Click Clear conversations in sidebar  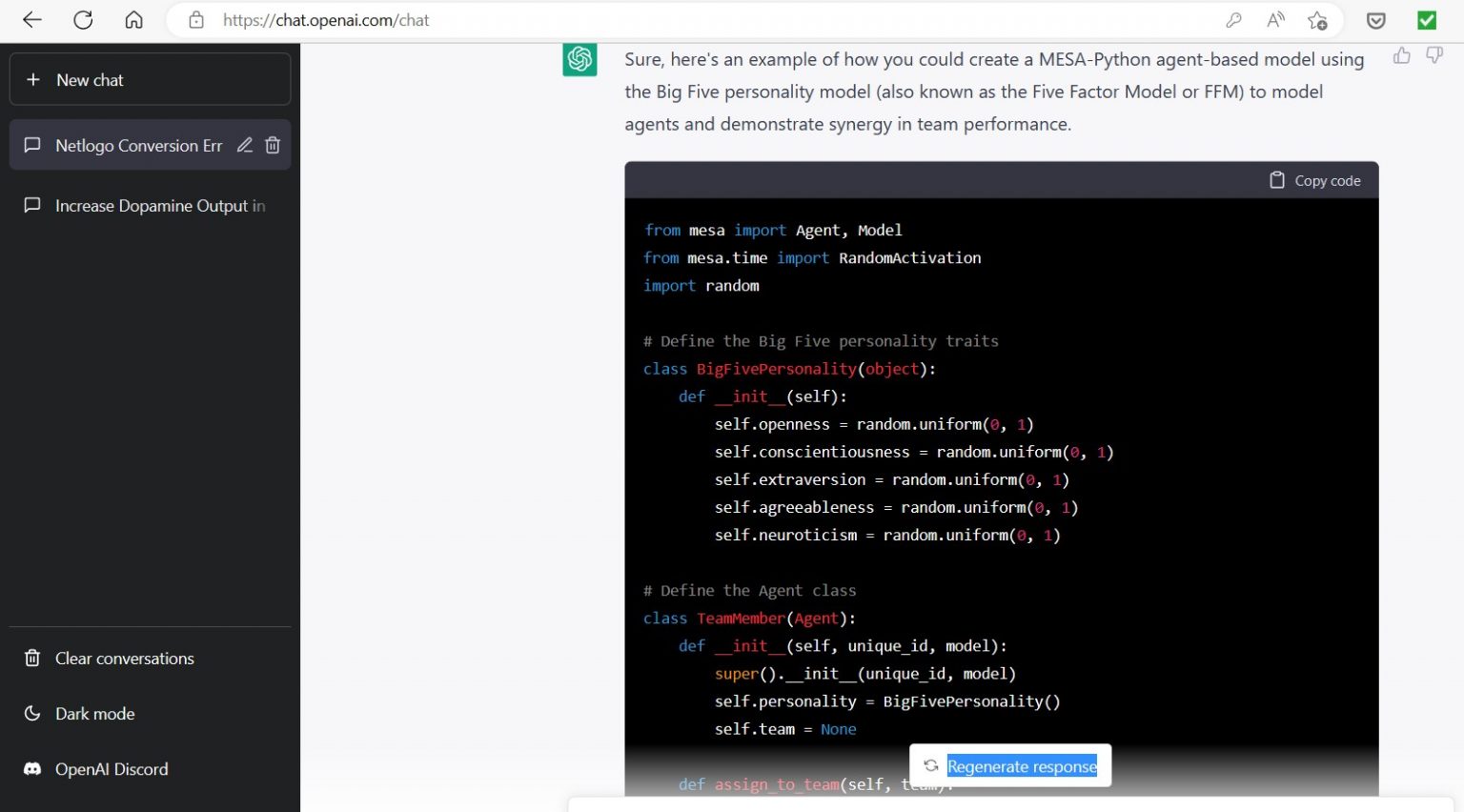click(124, 659)
